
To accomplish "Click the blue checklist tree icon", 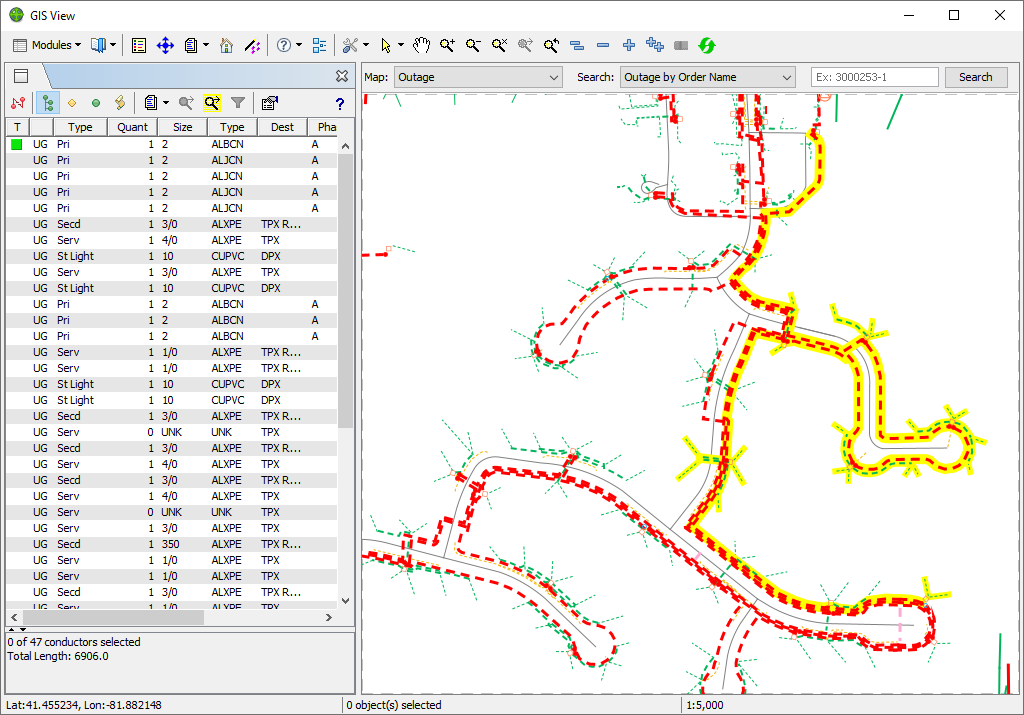I will 319,45.
